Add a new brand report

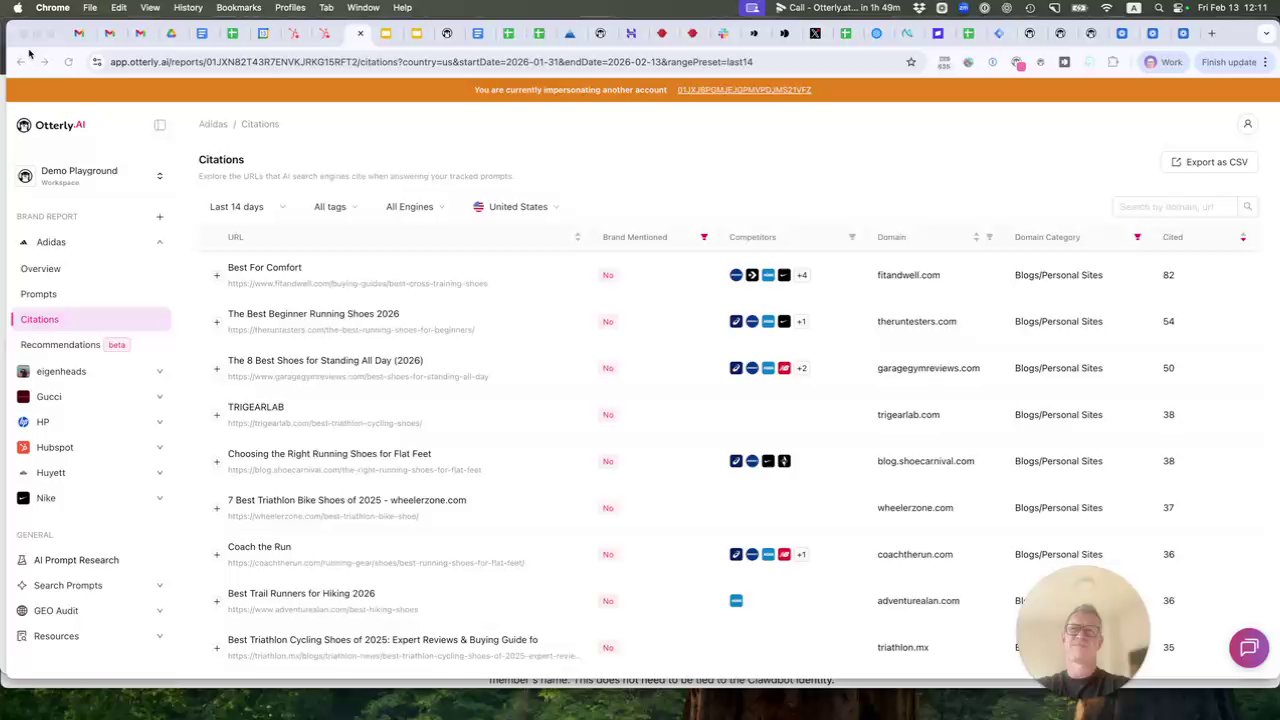click(x=159, y=217)
